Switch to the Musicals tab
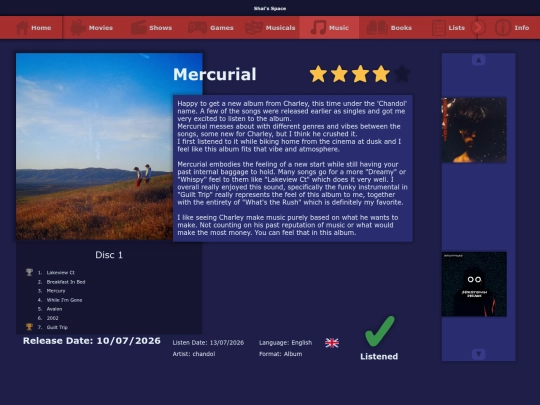This screenshot has width=540, height=405. (280, 28)
